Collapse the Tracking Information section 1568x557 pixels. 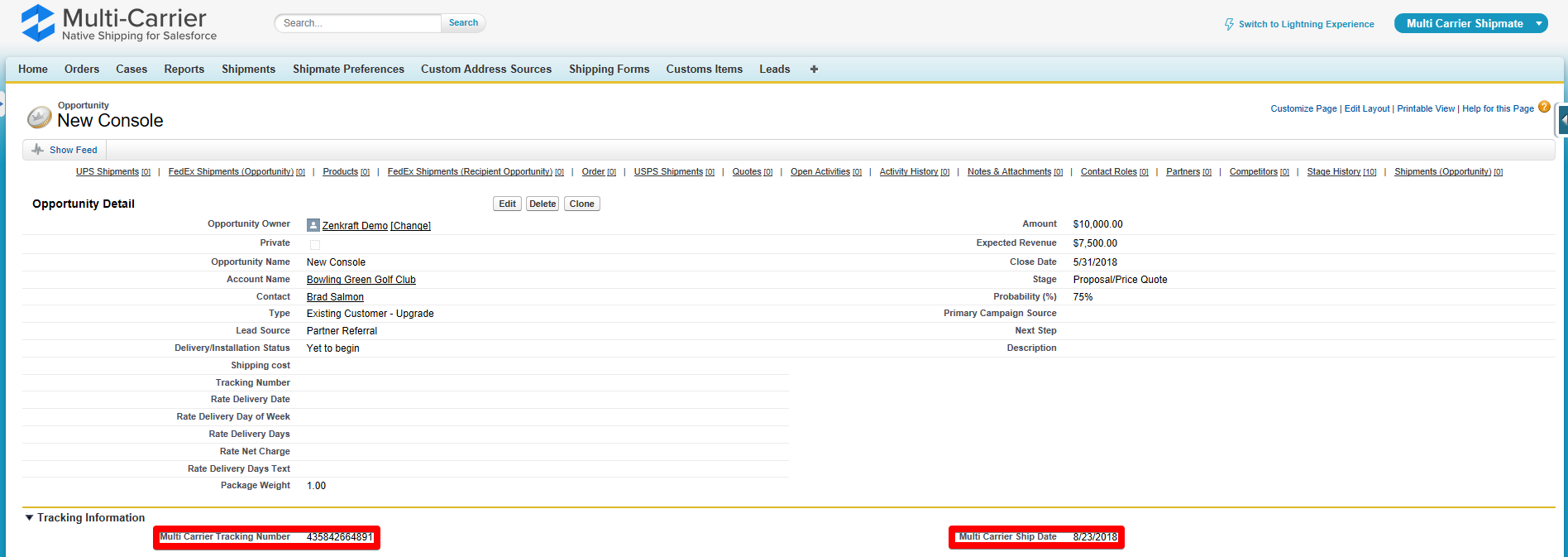click(x=30, y=518)
